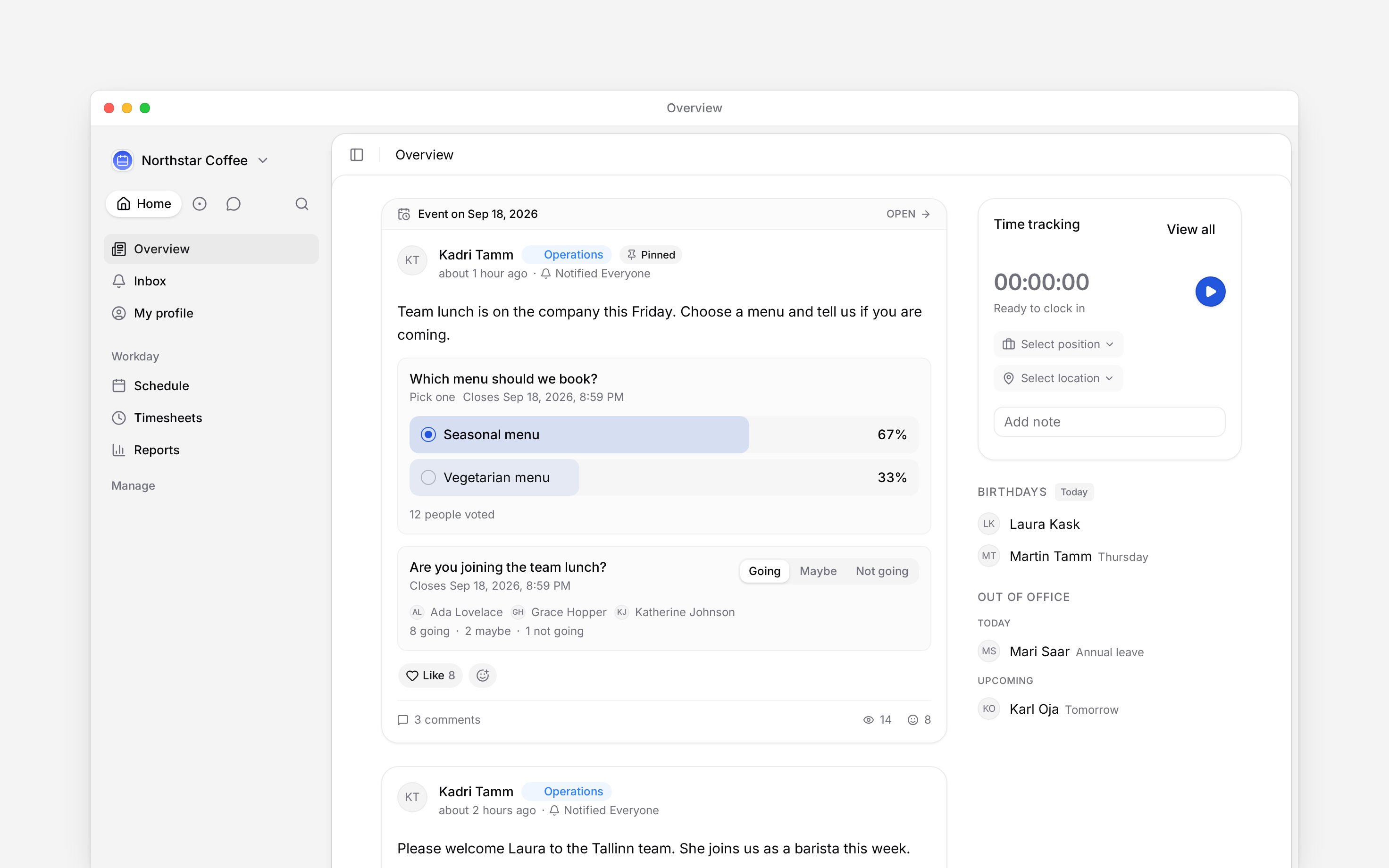Click the KT avatar on the pinned post

coord(412,260)
